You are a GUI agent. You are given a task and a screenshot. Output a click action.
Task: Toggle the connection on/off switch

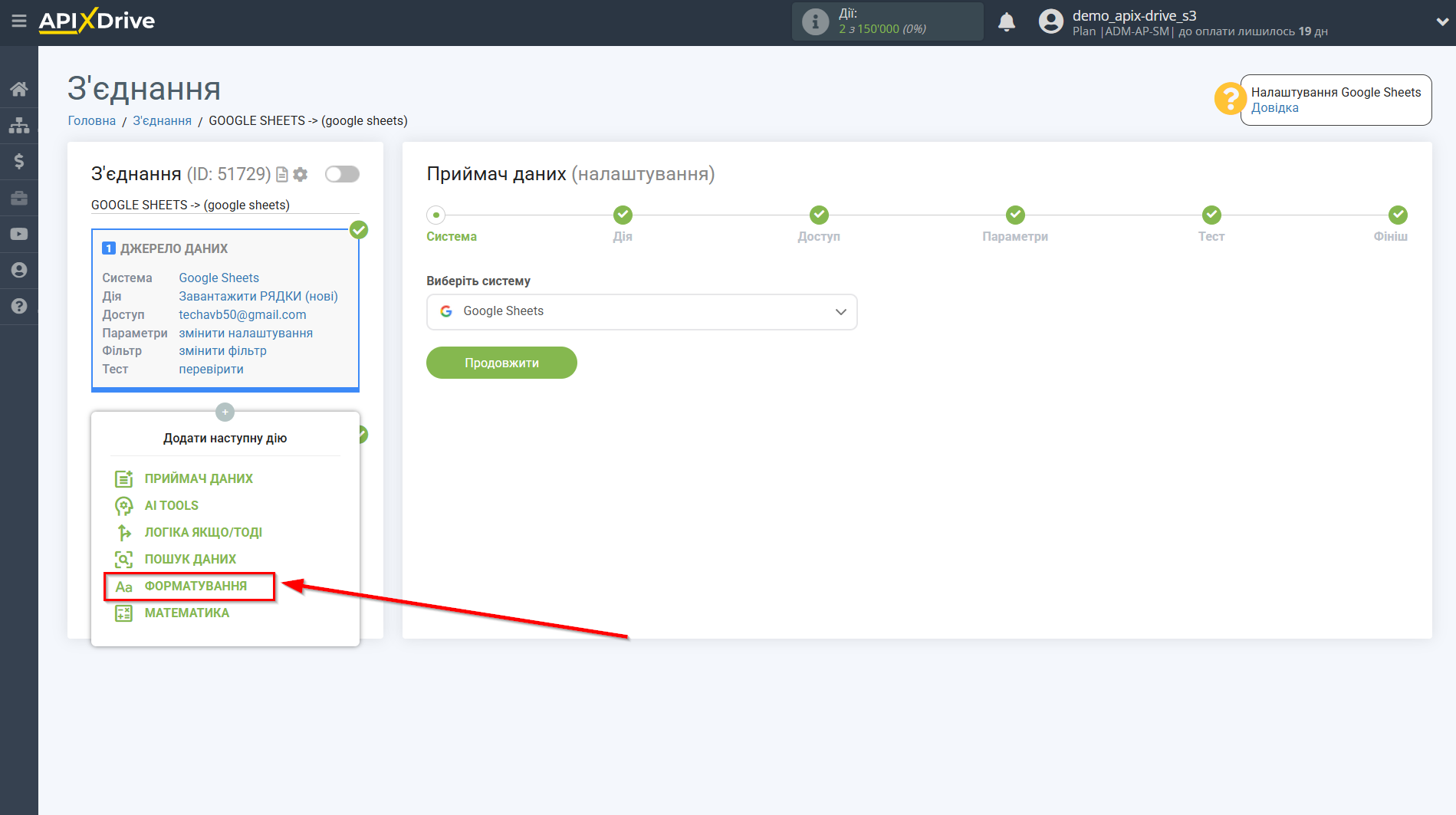pos(342,174)
